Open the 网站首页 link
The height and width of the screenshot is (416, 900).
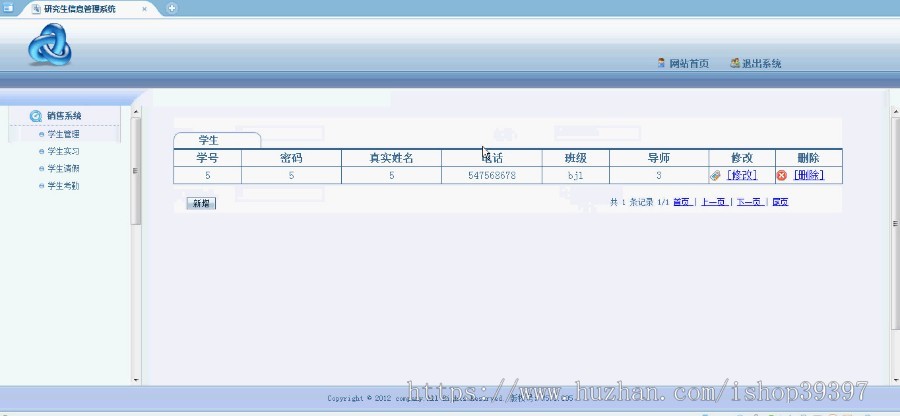coord(689,64)
